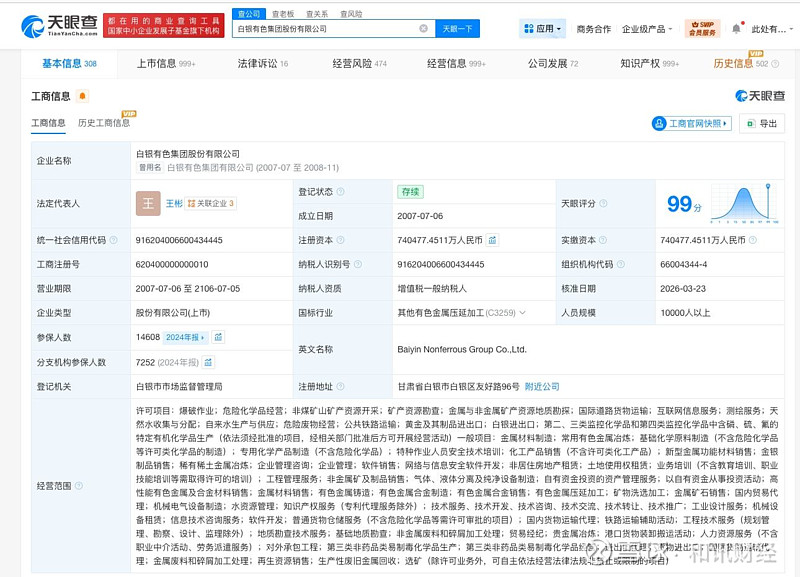Click the 导出 export button
Viewport: 800px width, 577px height.
pos(762,123)
